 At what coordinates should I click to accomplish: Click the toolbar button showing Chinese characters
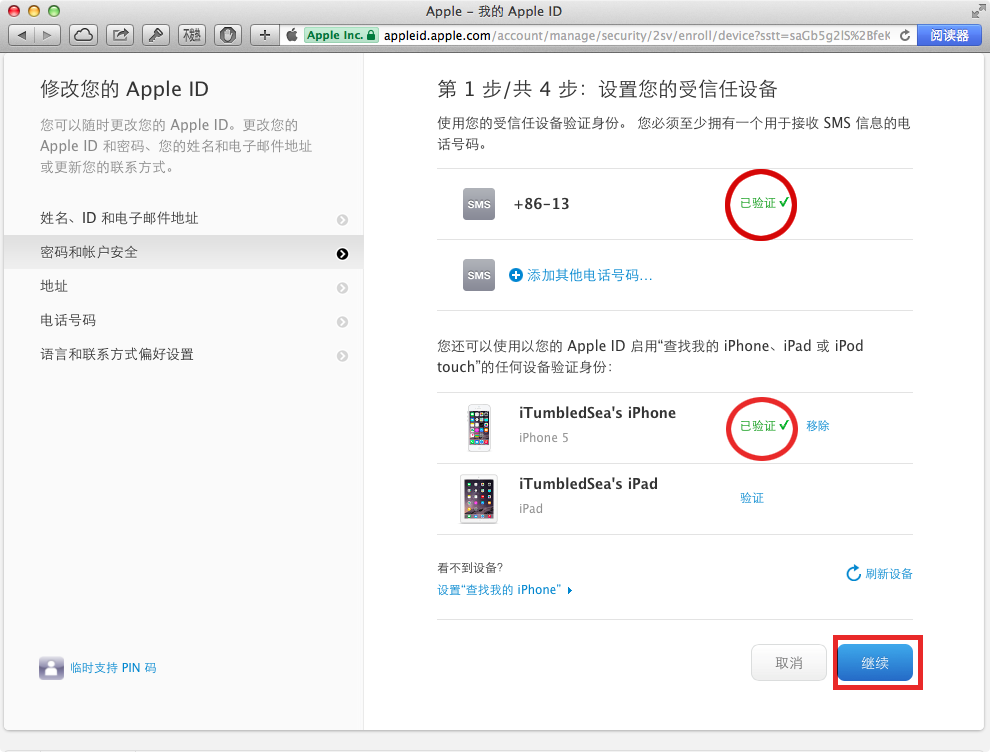(192, 35)
